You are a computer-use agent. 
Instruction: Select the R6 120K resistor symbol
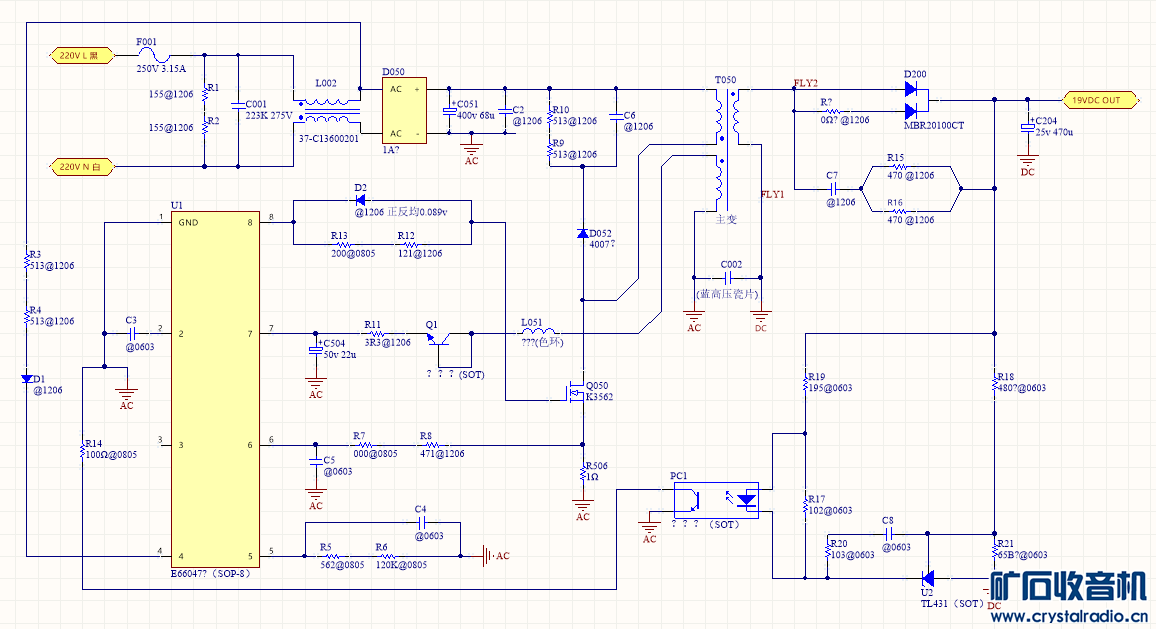(x=388, y=556)
